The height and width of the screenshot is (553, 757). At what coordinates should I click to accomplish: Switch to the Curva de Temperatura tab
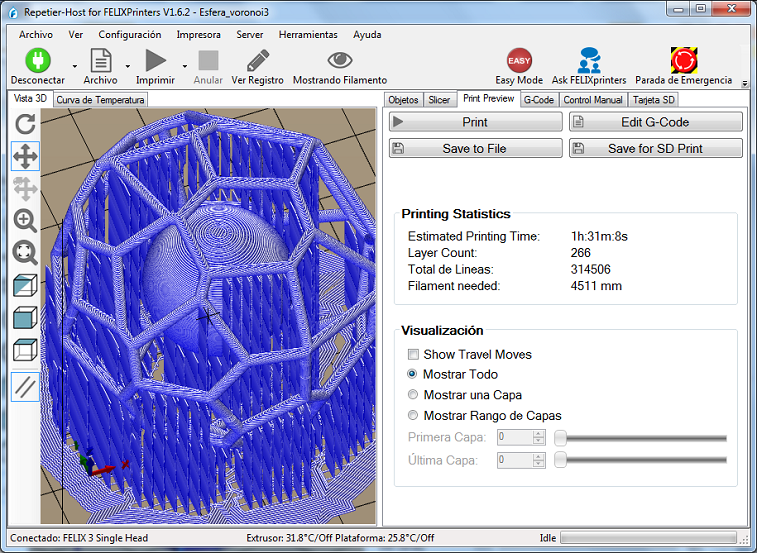pyautogui.click(x=100, y=100)
